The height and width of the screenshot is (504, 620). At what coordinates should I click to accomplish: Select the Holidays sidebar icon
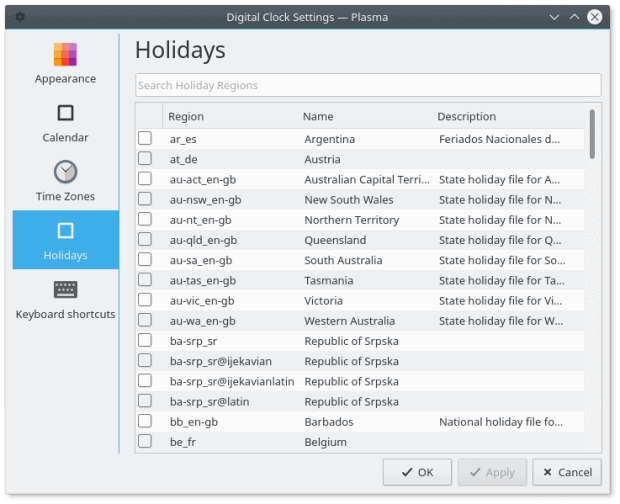(65, 232)
